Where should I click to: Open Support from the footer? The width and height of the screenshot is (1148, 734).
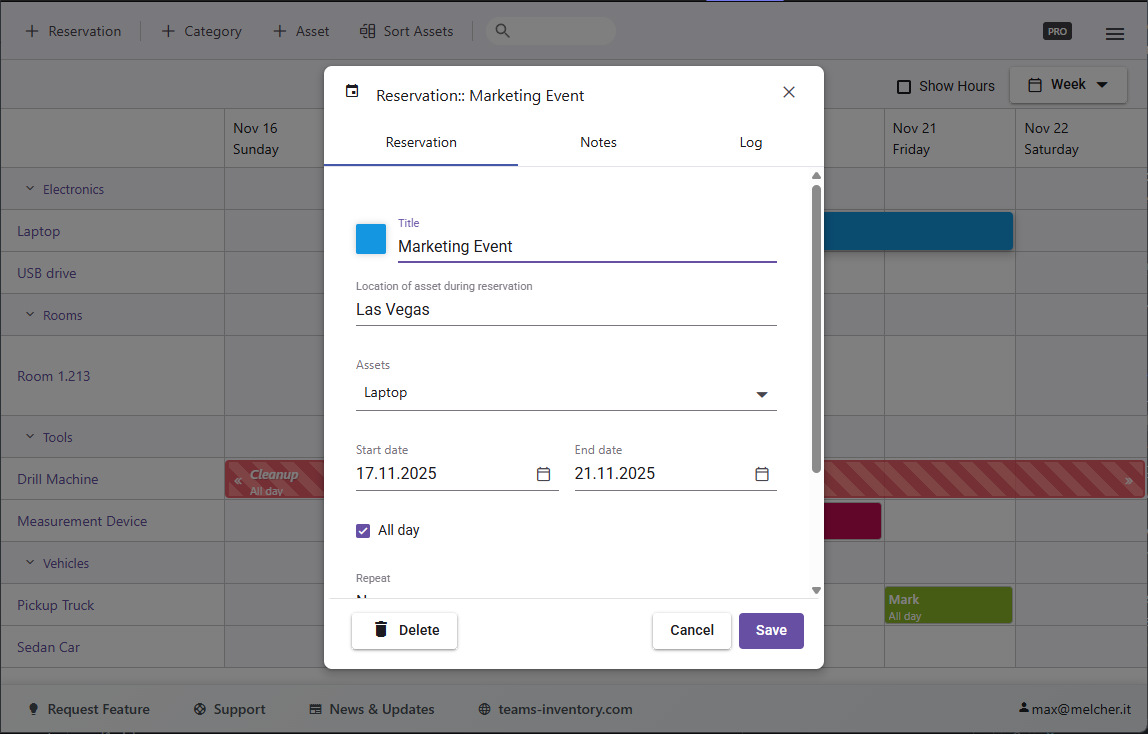pos(229,709)
